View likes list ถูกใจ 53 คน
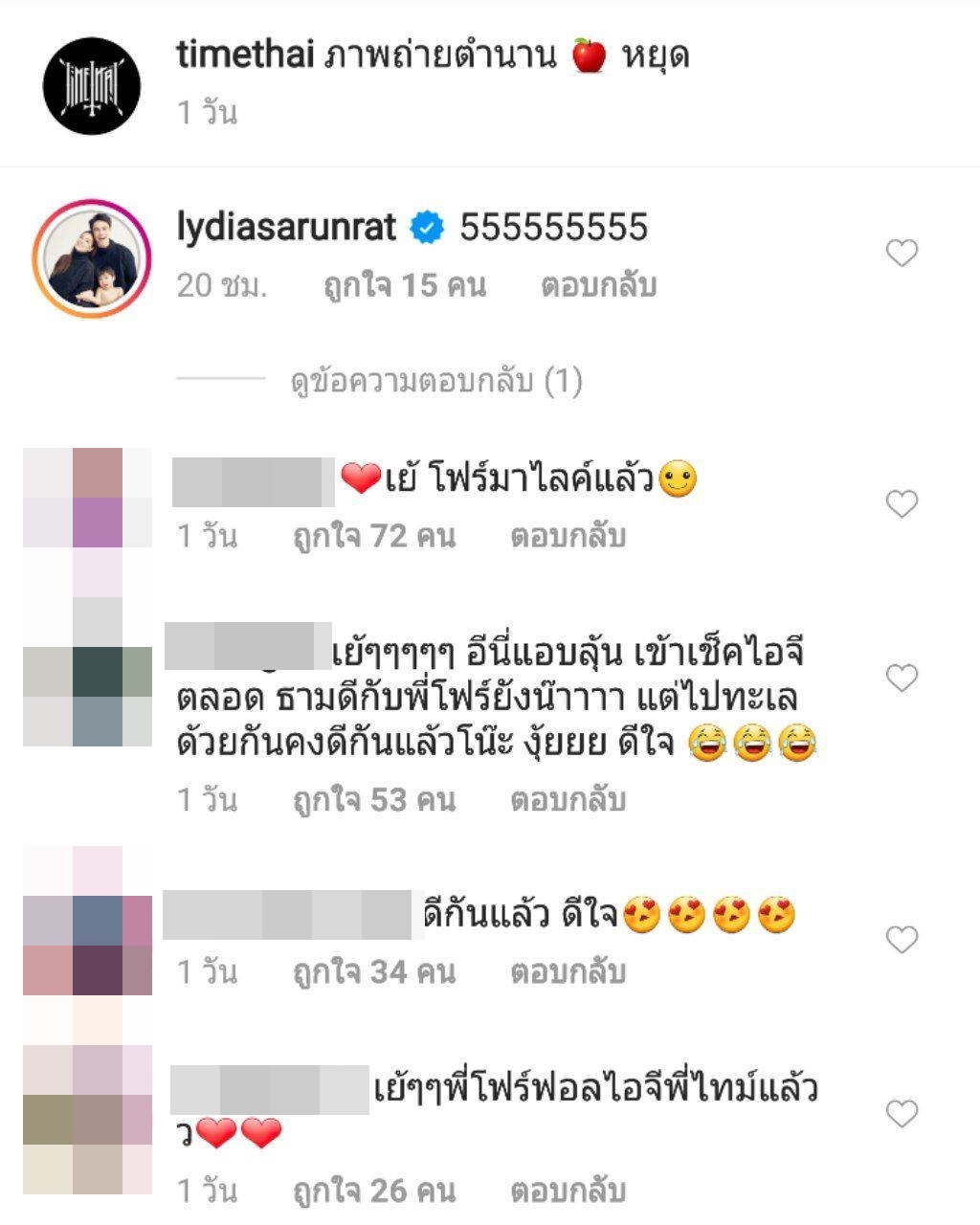The width and height of the screenshot is (980, 1225). point(374,799)
